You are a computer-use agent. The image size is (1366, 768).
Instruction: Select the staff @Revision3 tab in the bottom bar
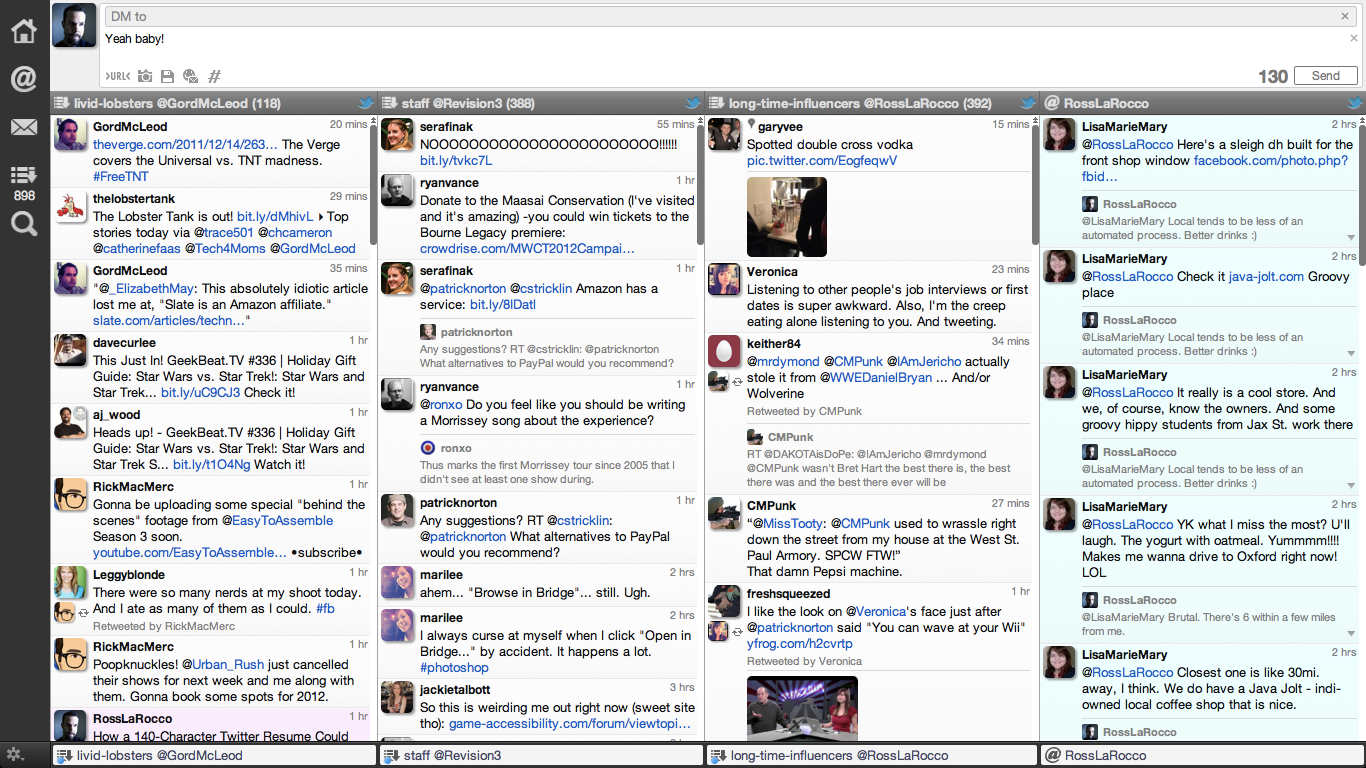[541, 755]
